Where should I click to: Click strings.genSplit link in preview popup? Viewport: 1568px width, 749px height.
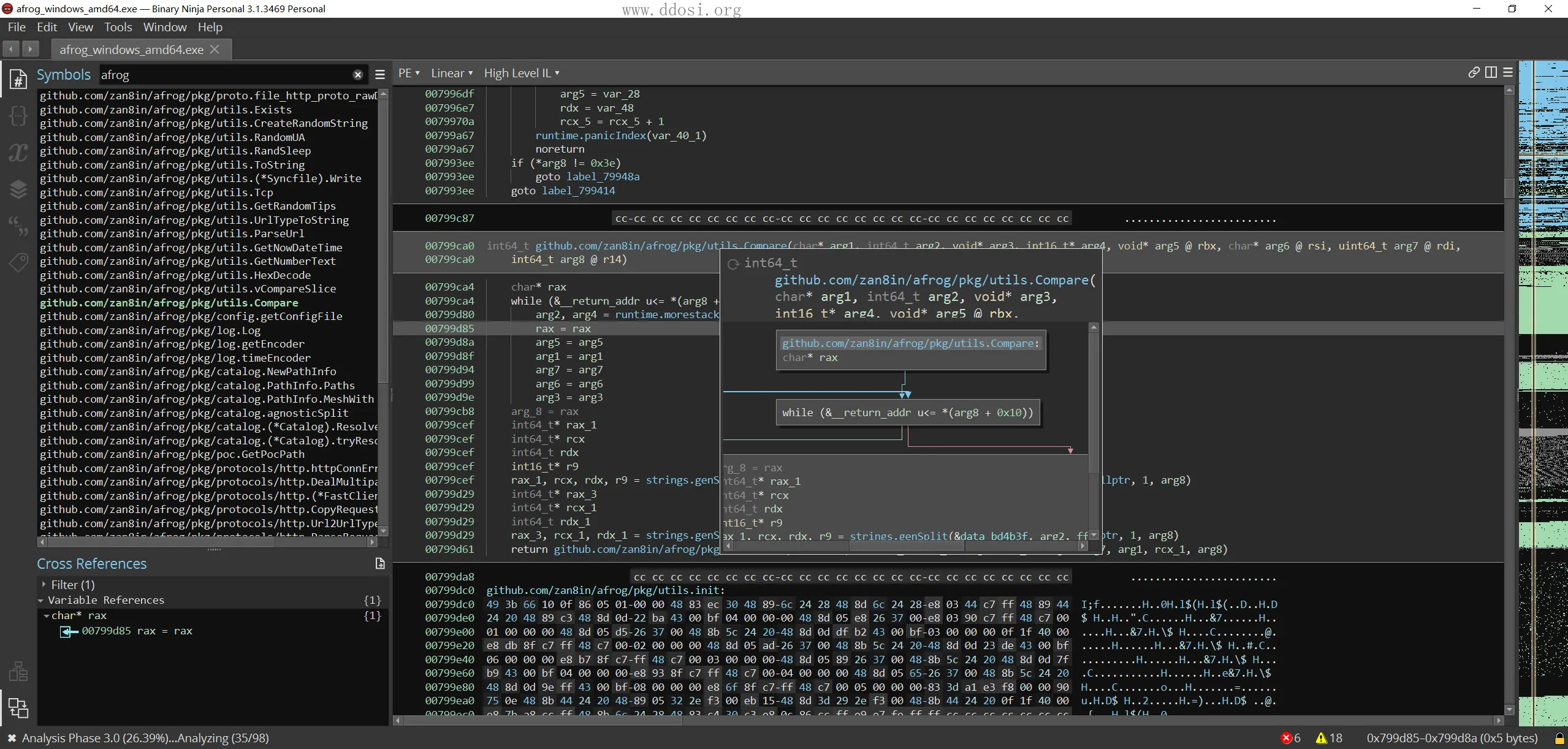[899, 536]
